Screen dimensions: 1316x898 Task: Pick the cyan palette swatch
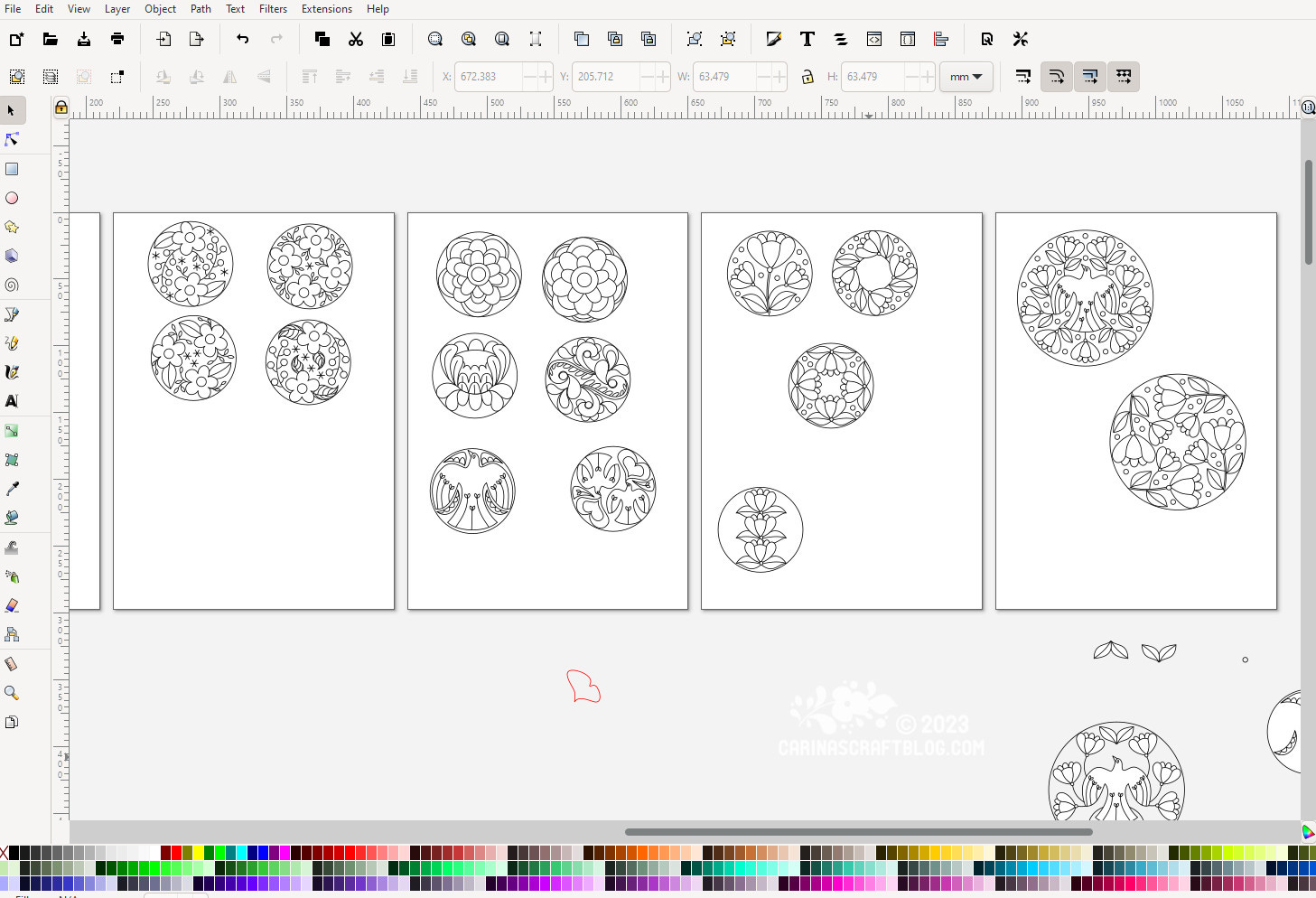point(241,852)
